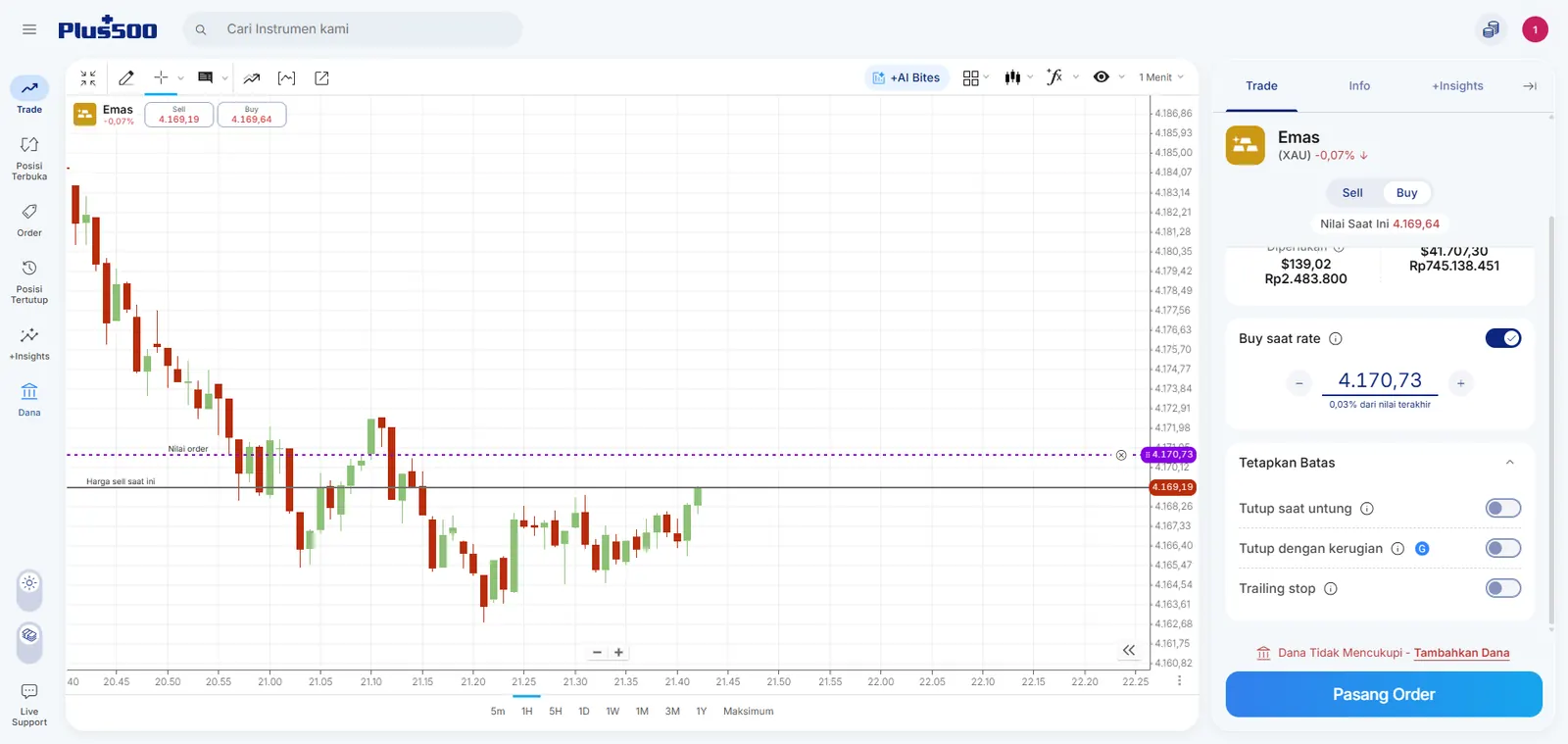The image size is (1568, 744).
Task: Open the +AI Bites feature
Action: [906, 77]
